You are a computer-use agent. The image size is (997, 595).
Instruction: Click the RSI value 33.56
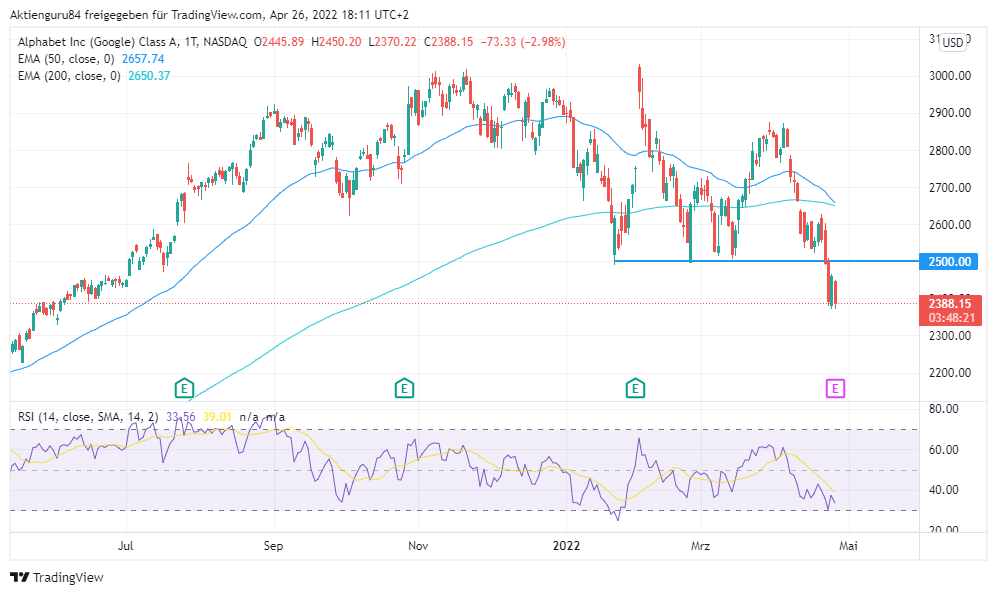181,417
